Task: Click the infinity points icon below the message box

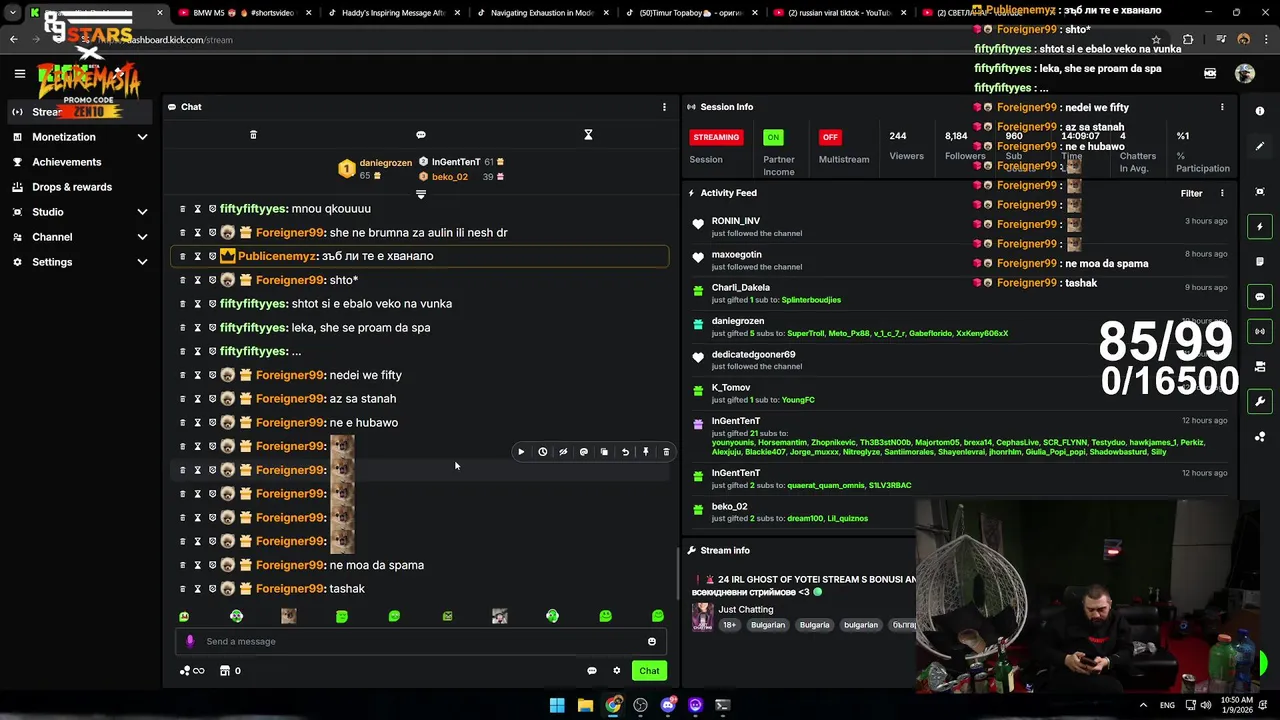Action: (x=192, y=671)
